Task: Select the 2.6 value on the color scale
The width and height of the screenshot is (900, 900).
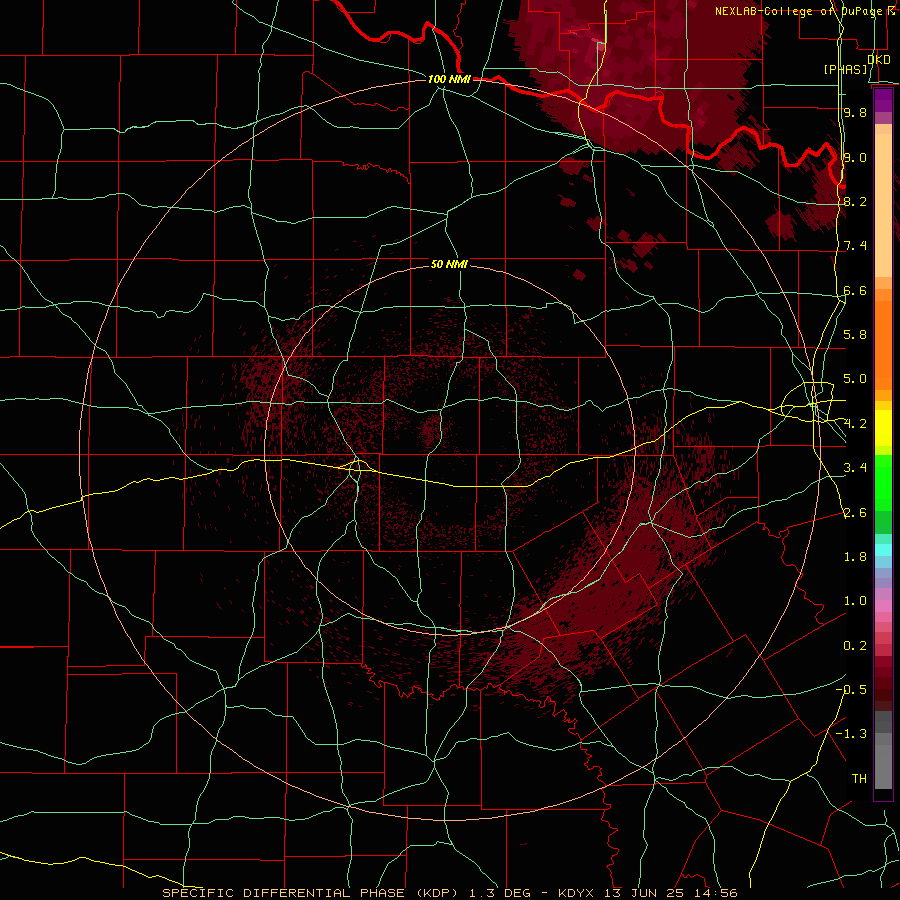Action: coord(855,513)
